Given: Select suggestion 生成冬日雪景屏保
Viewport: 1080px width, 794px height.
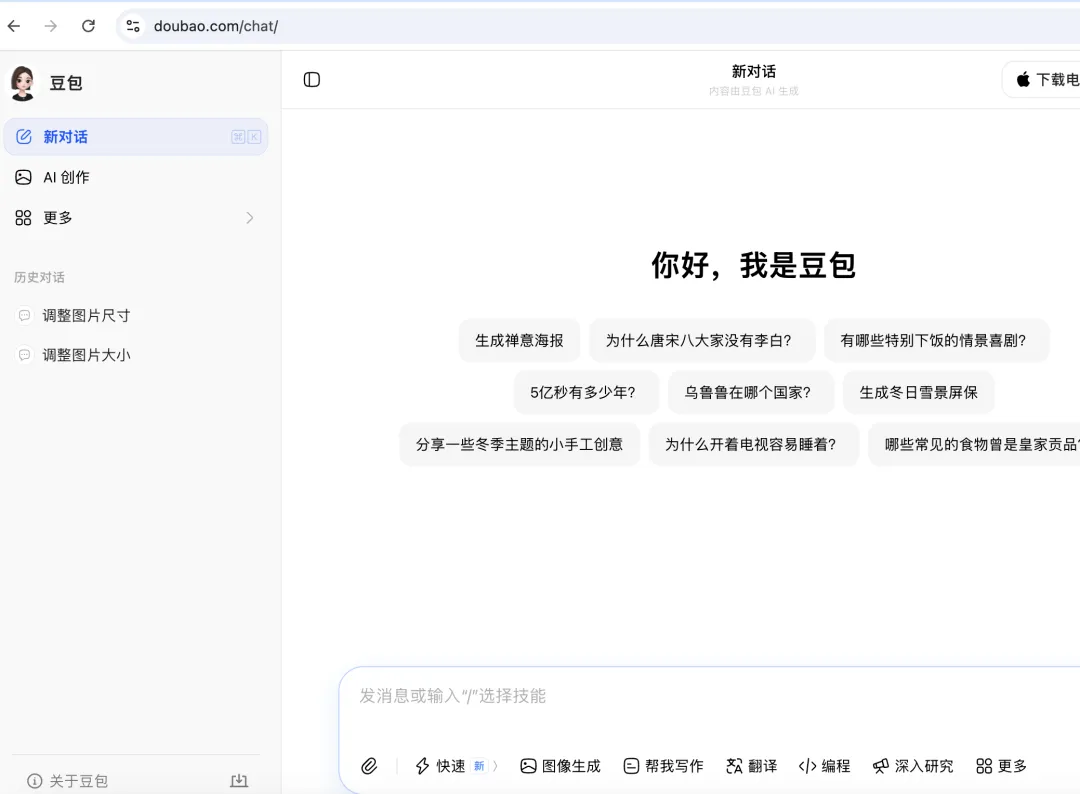Looking at the screenshot, I should point(919,393).
